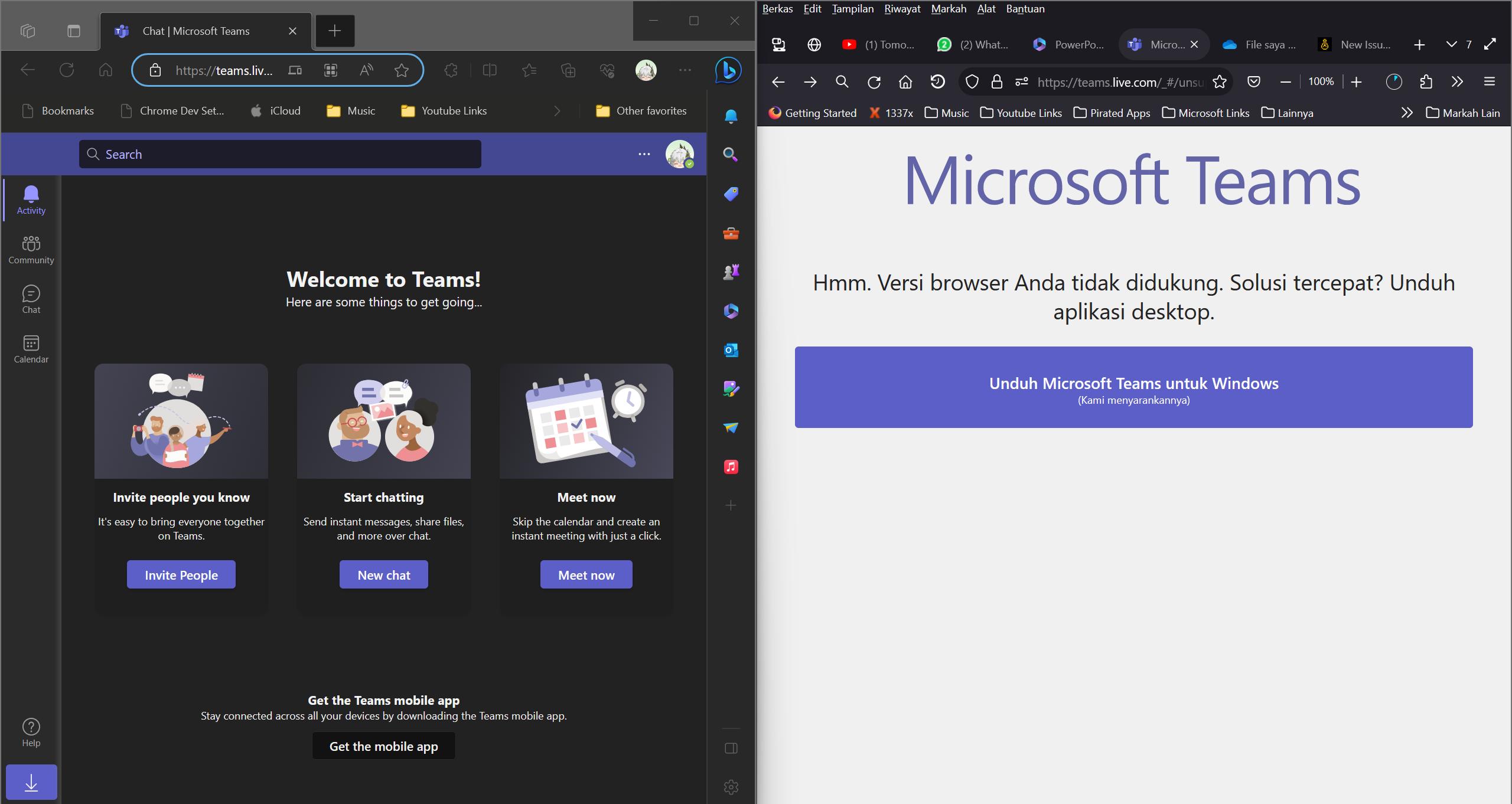Bookmark page with Firefox star

pyautogui.click(x=1219, y=82)
